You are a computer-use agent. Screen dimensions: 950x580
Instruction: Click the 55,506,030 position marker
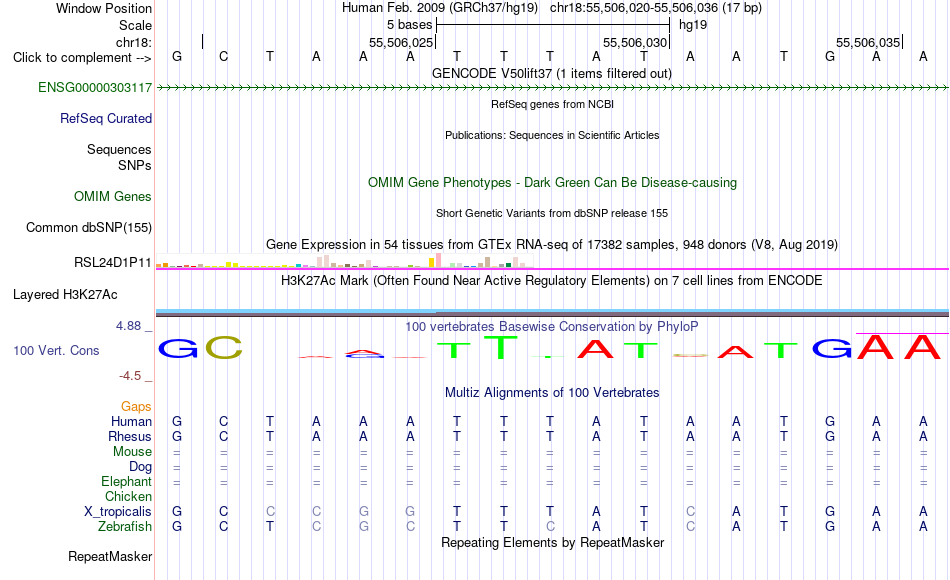635,43
